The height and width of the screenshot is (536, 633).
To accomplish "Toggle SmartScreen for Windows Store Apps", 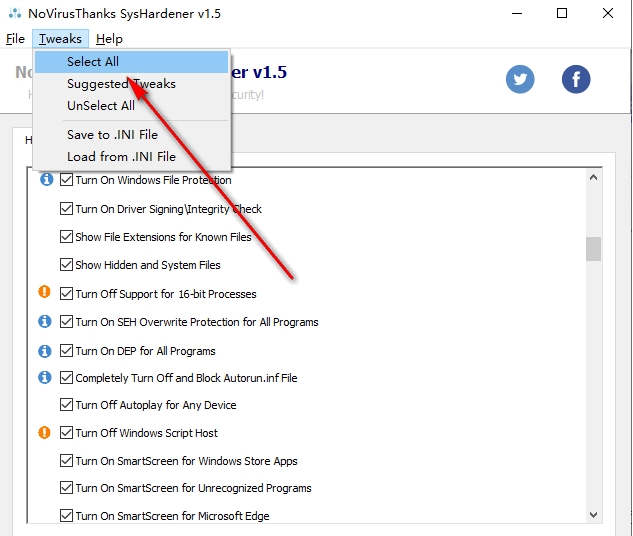I will [66, 461].
